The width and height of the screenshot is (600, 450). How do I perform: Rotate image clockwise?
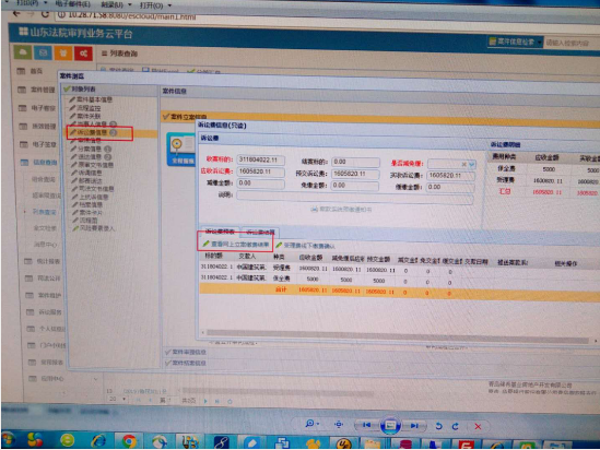pyautogui.click(x=455, y=426)
